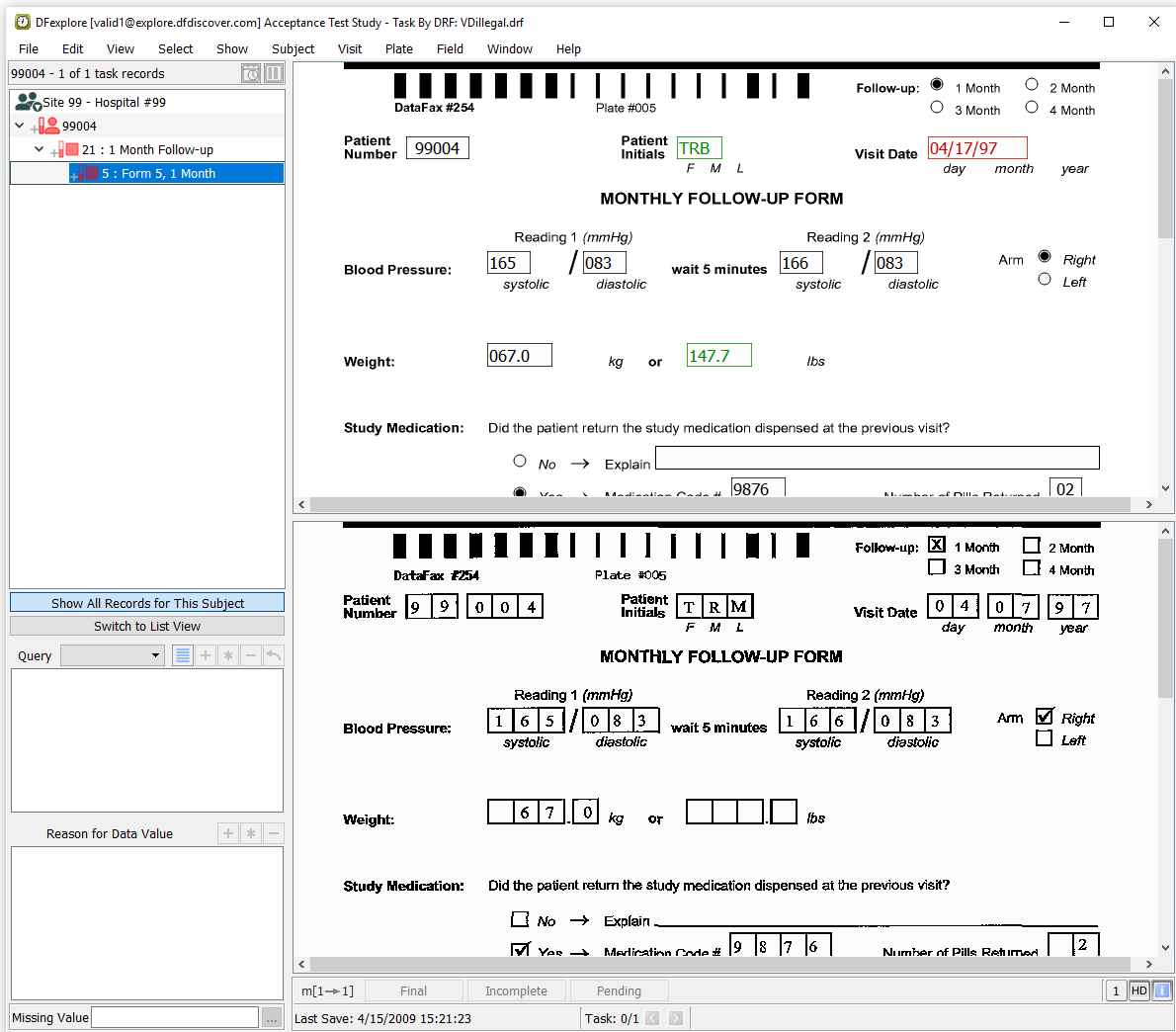Click Switch to List View button
Screen dimensions: 1176x1032
[147, 626]
